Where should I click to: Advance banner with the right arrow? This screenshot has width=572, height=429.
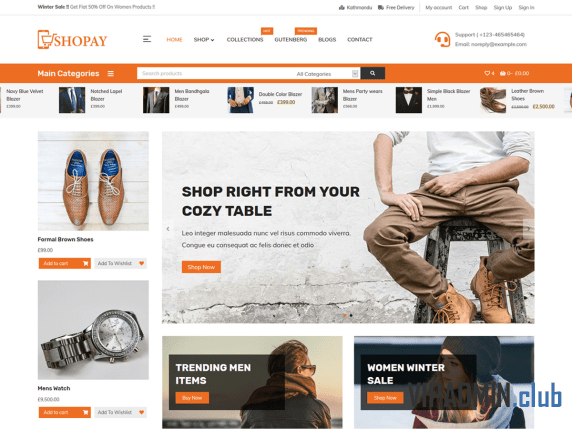(x=529, y=229)
